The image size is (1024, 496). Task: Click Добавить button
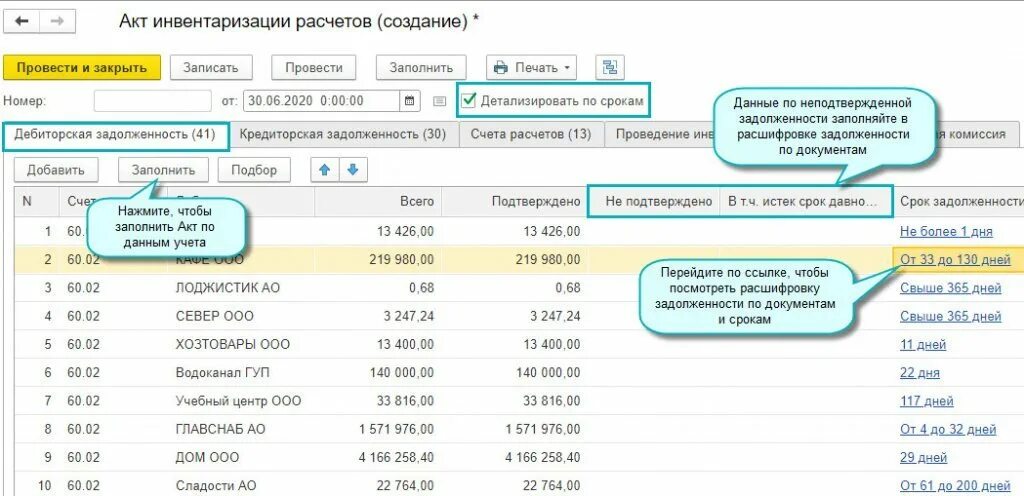56,170
